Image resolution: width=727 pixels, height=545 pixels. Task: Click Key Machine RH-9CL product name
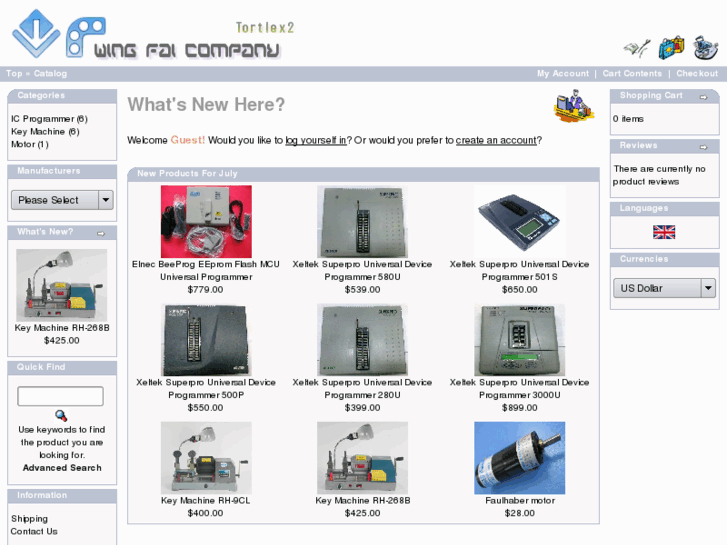[x=205, y=500]
